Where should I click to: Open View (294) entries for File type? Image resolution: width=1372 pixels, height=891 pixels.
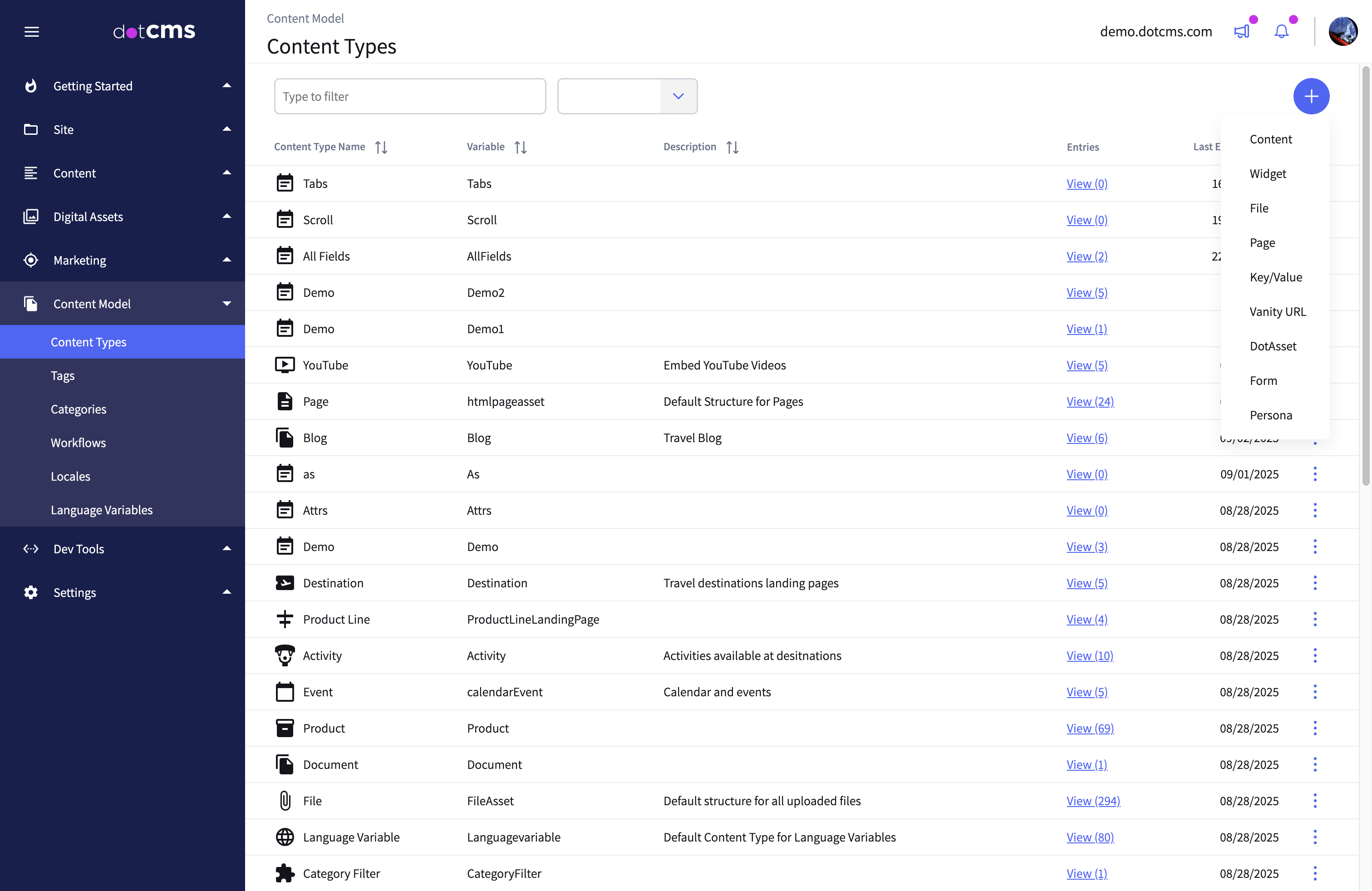coord(1092,801)
